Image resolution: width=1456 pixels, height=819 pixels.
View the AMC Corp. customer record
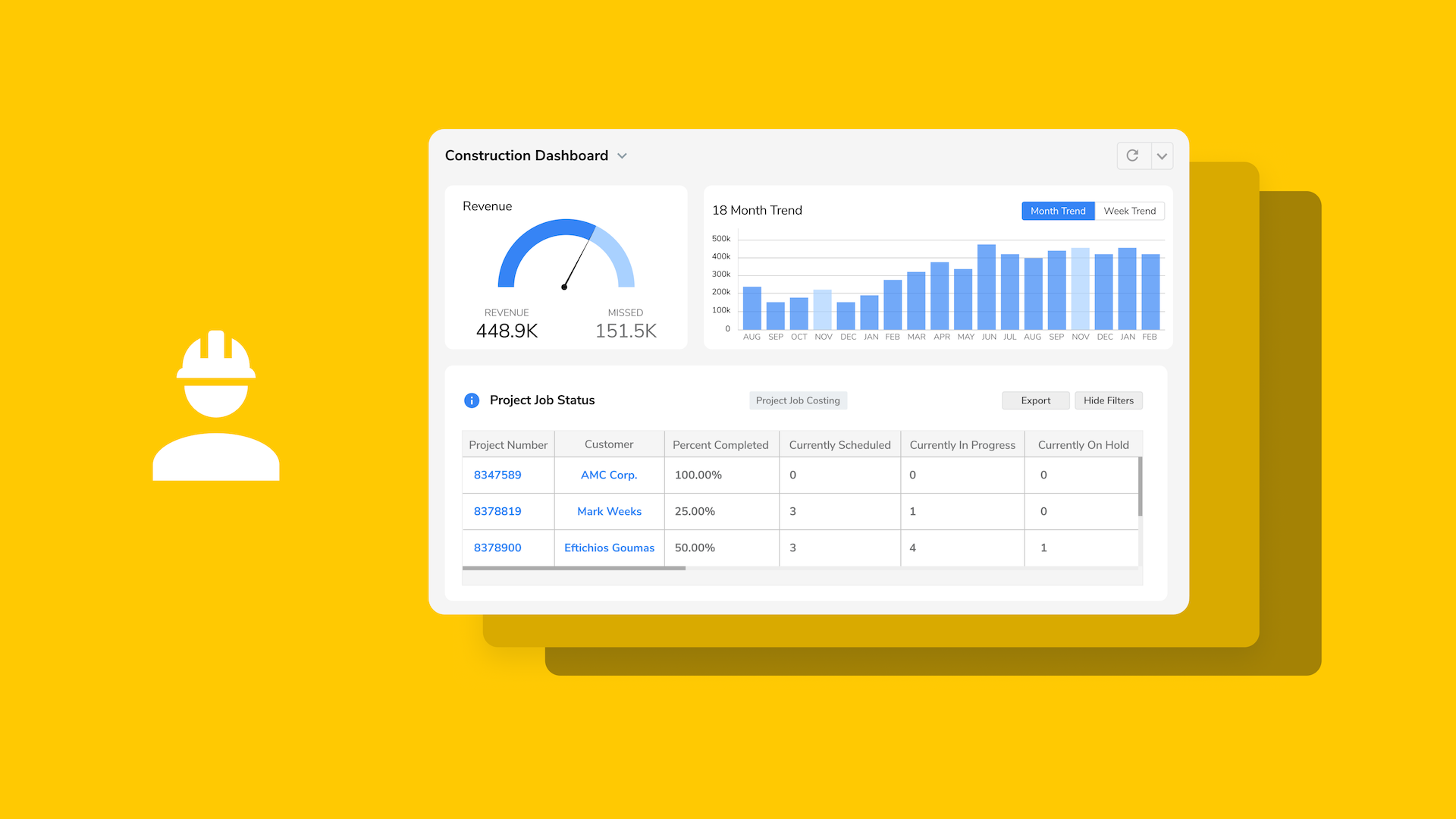click(609, 475)
